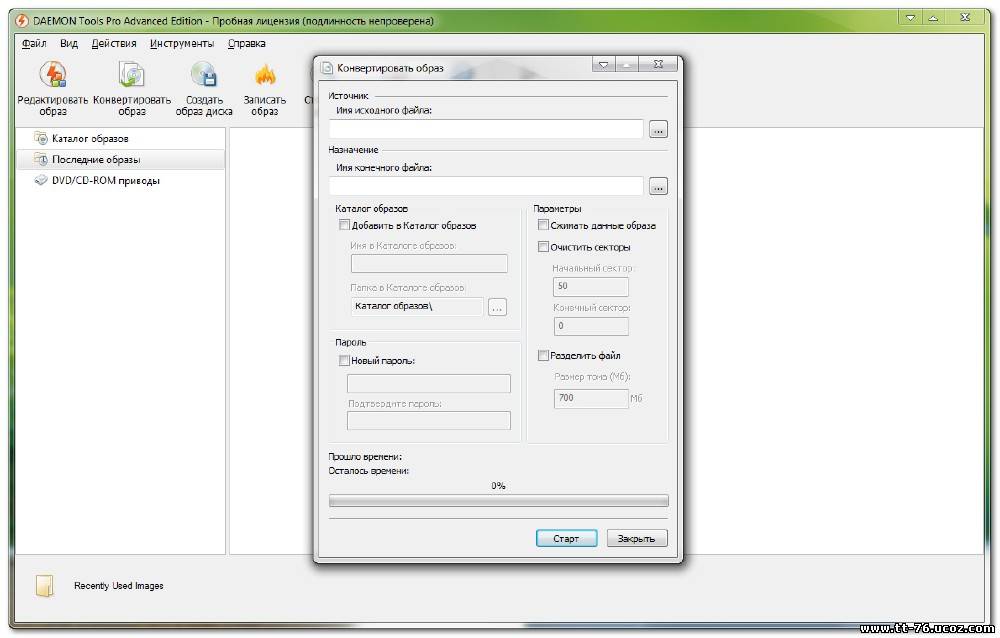Tick the Новый пароль checkbox
The height and width of the screenshot is (638, 1000).
[344, 360]
